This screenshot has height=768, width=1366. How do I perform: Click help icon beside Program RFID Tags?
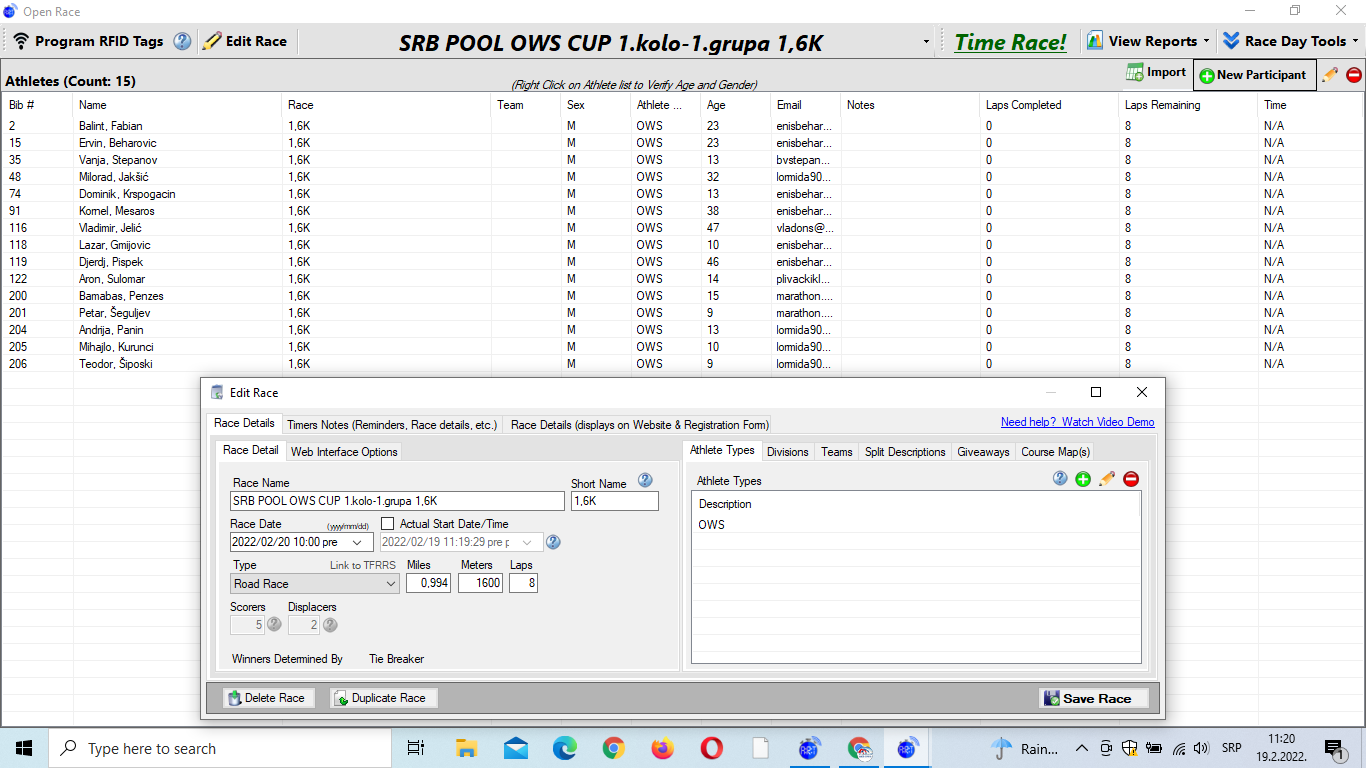point(182,42)
